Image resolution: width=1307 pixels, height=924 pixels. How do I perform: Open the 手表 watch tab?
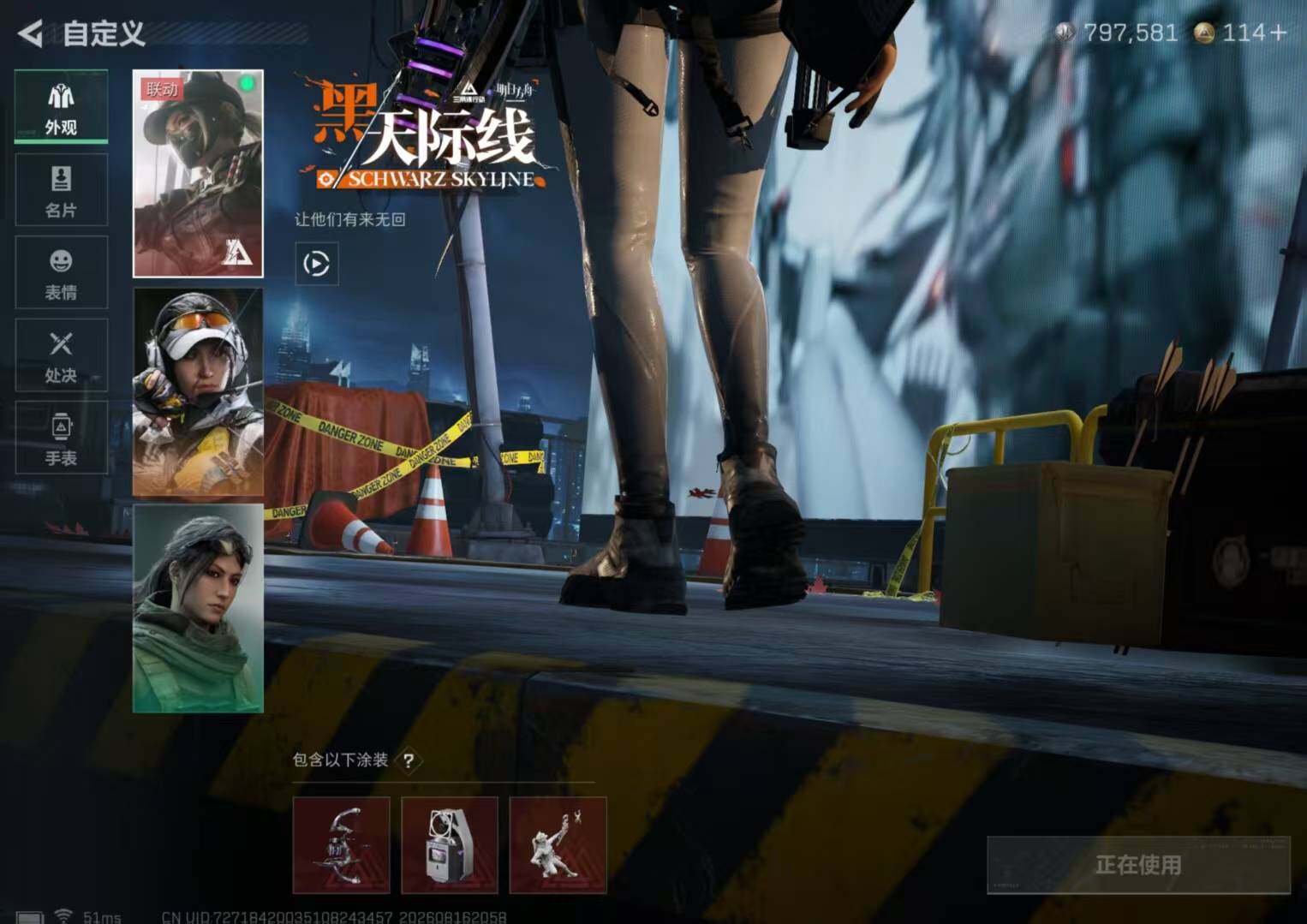[61, 438]
